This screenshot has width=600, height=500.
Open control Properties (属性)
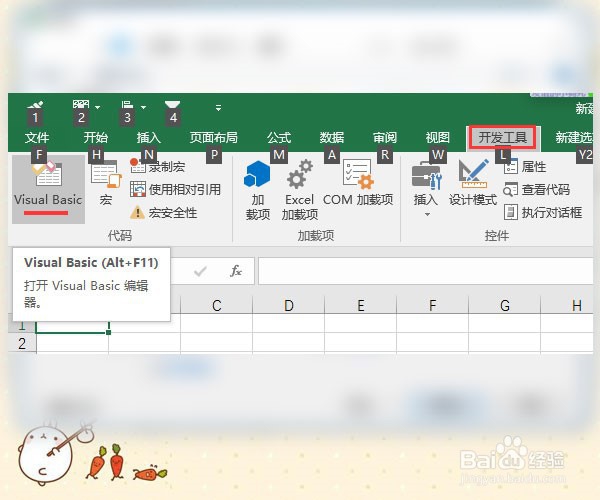525,167
